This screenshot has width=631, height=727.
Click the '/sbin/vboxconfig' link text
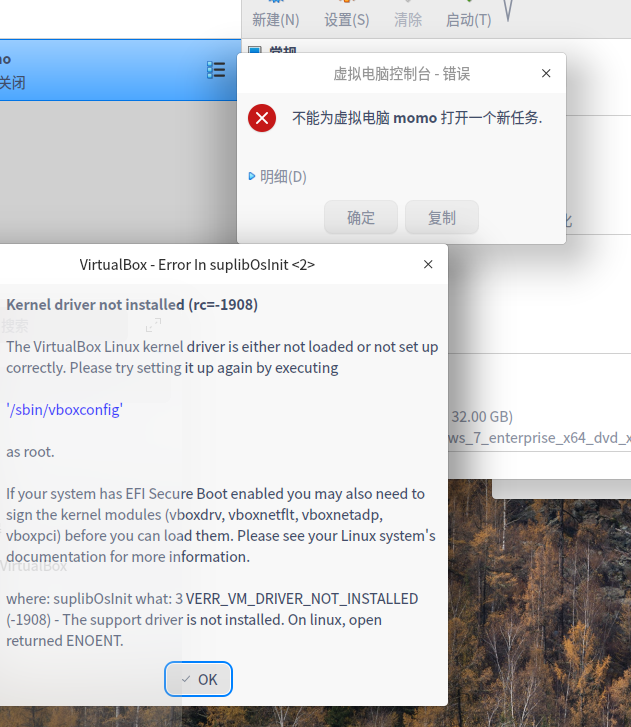pos(64,410)
